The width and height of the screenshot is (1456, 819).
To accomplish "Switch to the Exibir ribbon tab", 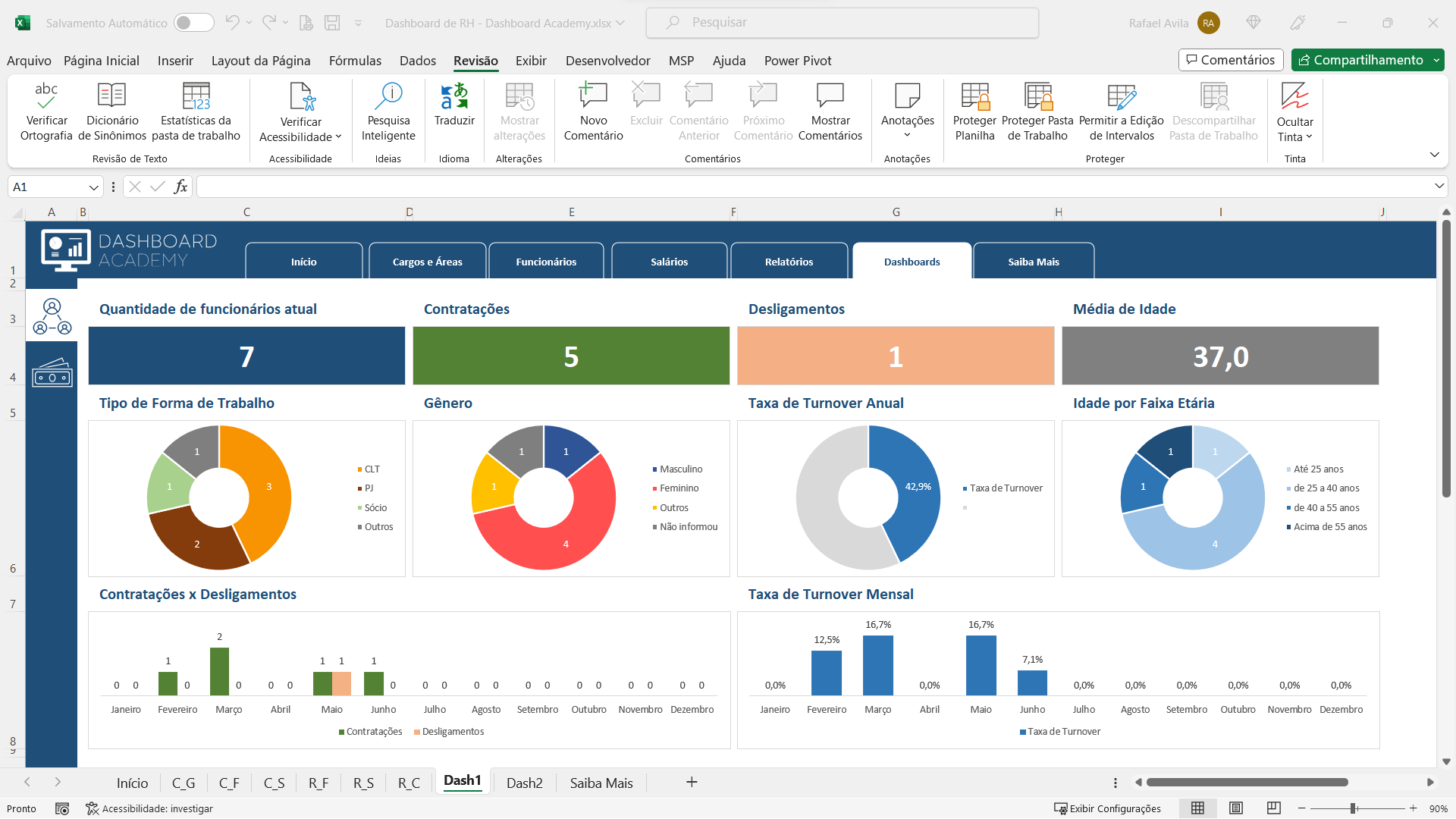I will [x=531, y=61].
